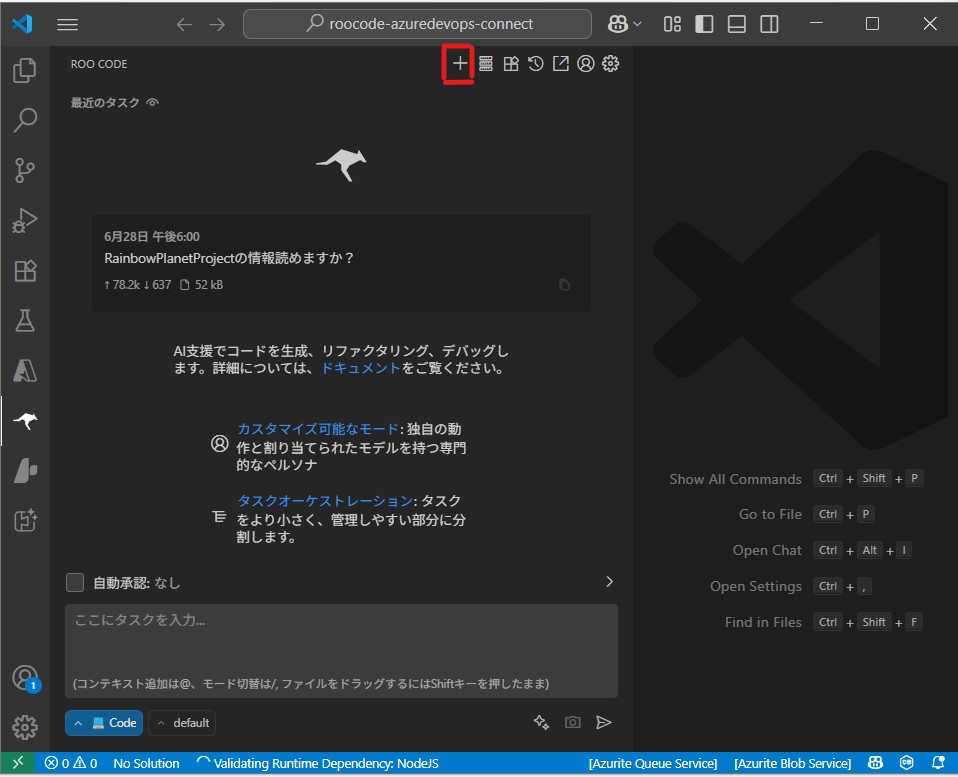
Task: Open the Roo Code marketplace grid icon
Action: coord(511,64)
